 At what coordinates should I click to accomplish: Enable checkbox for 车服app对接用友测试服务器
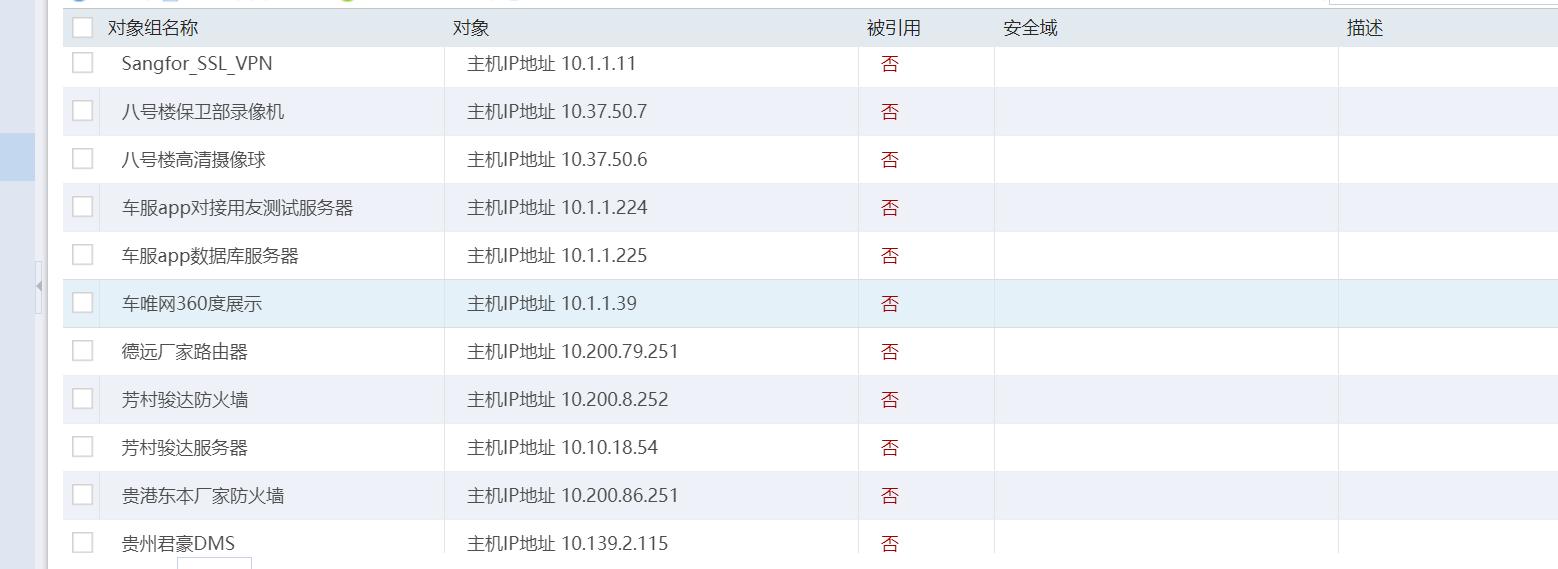82,207
